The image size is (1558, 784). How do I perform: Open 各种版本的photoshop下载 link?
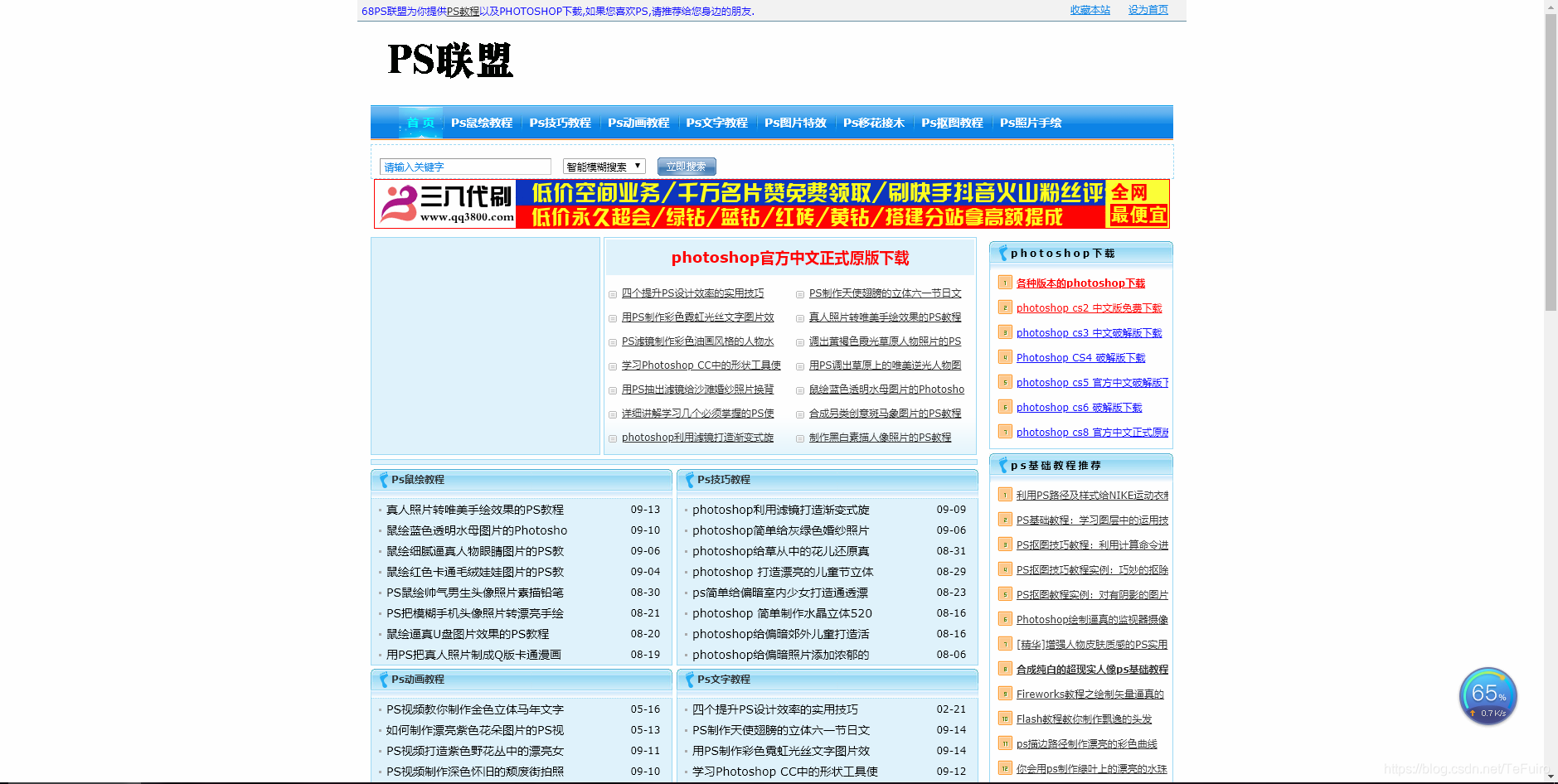click(1080, 283)
